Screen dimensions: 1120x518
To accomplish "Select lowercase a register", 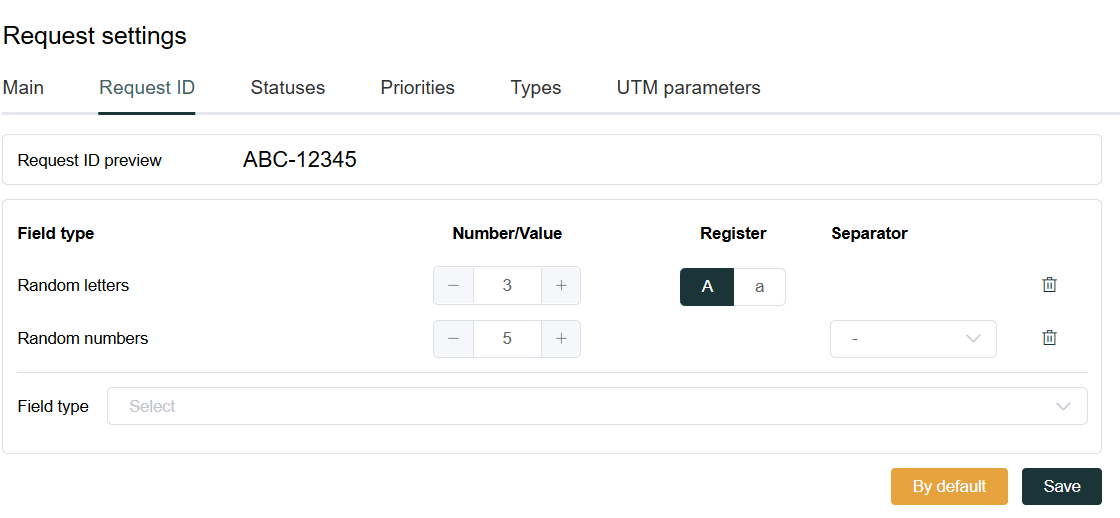I will click(x=759, y=287).
